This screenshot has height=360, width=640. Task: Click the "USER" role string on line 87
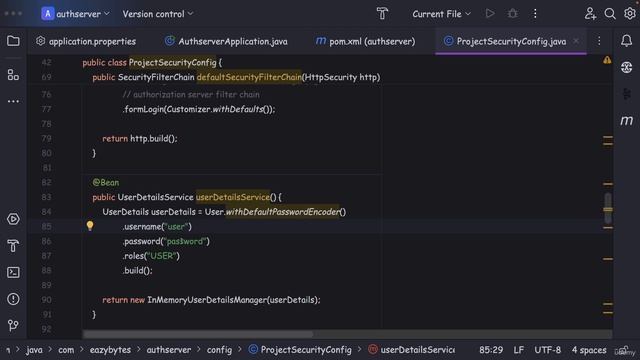[x=162, y=256]
